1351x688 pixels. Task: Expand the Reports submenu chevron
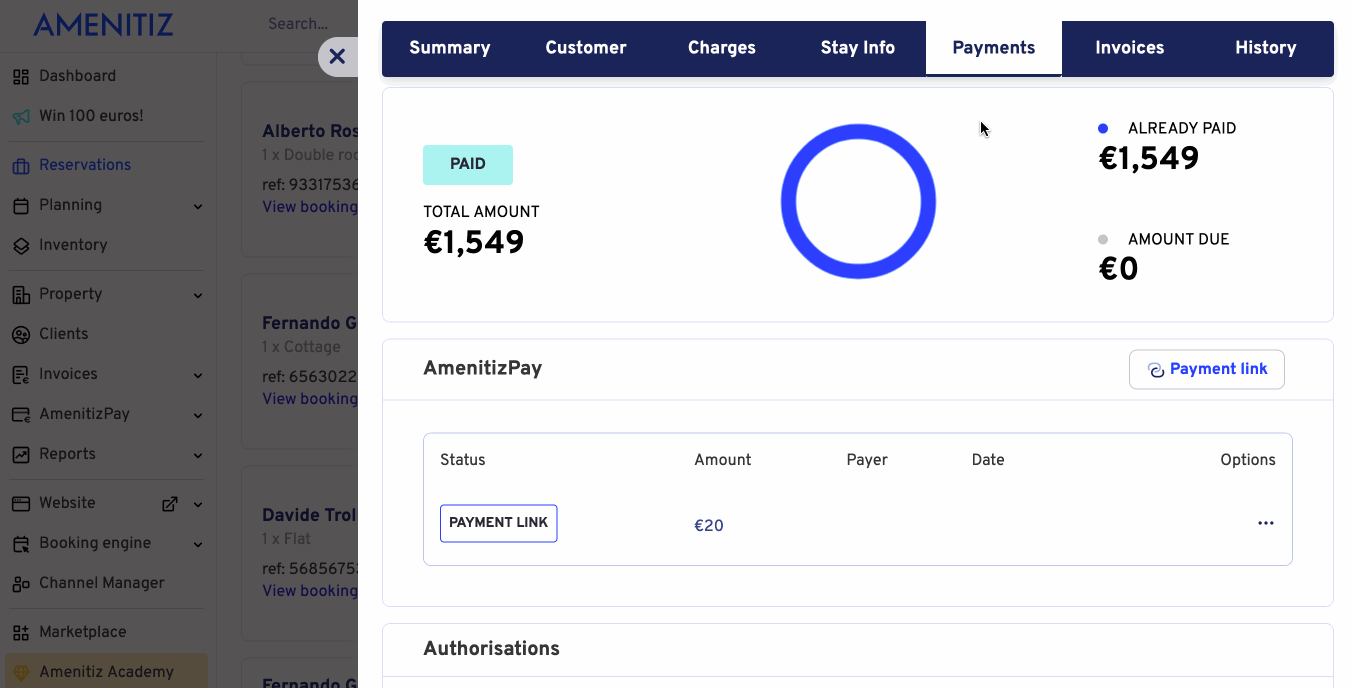coord(198,455)
